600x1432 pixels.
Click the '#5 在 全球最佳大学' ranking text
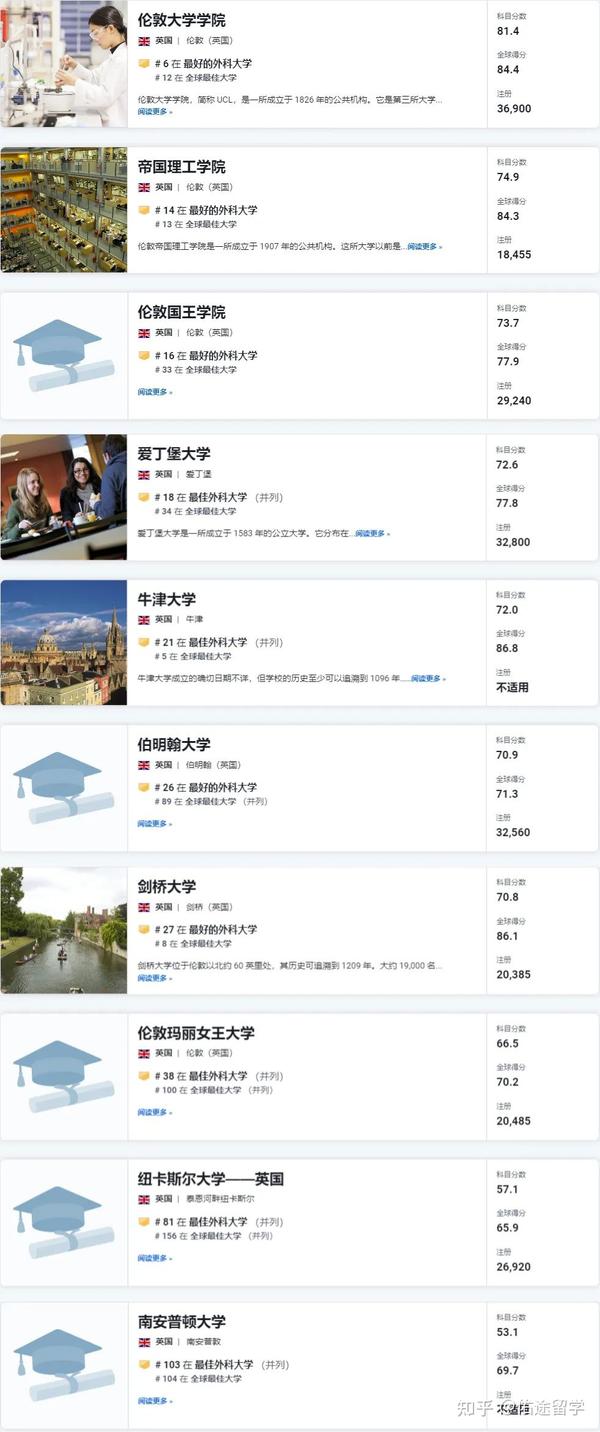pos(193,656)
